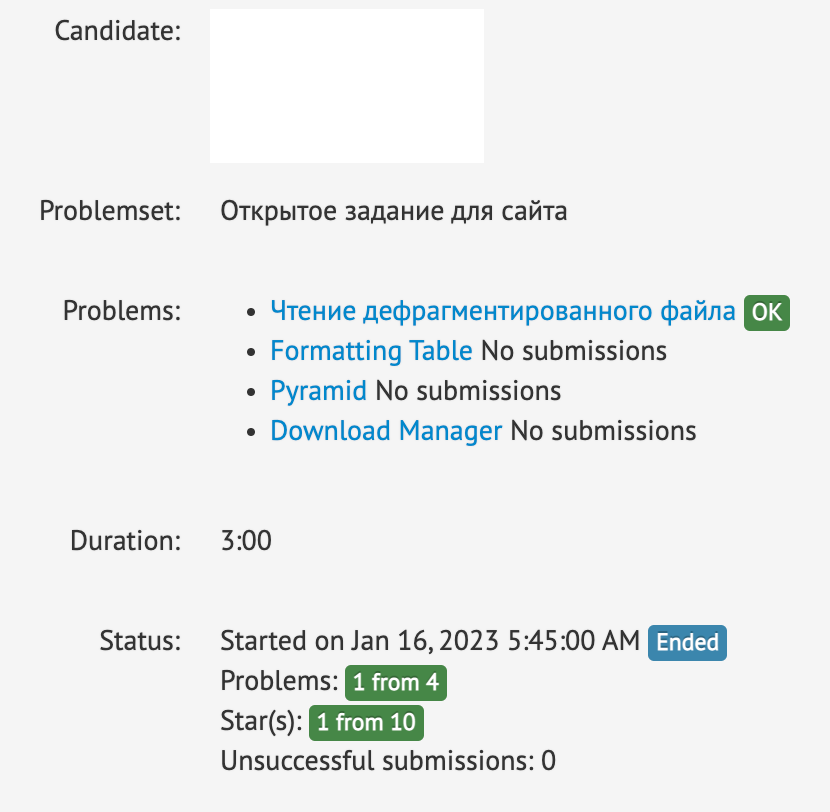The height and width of the screenshot is (812, 830).
Task: Click the blue Ended status badge
Action: (687, 642)
